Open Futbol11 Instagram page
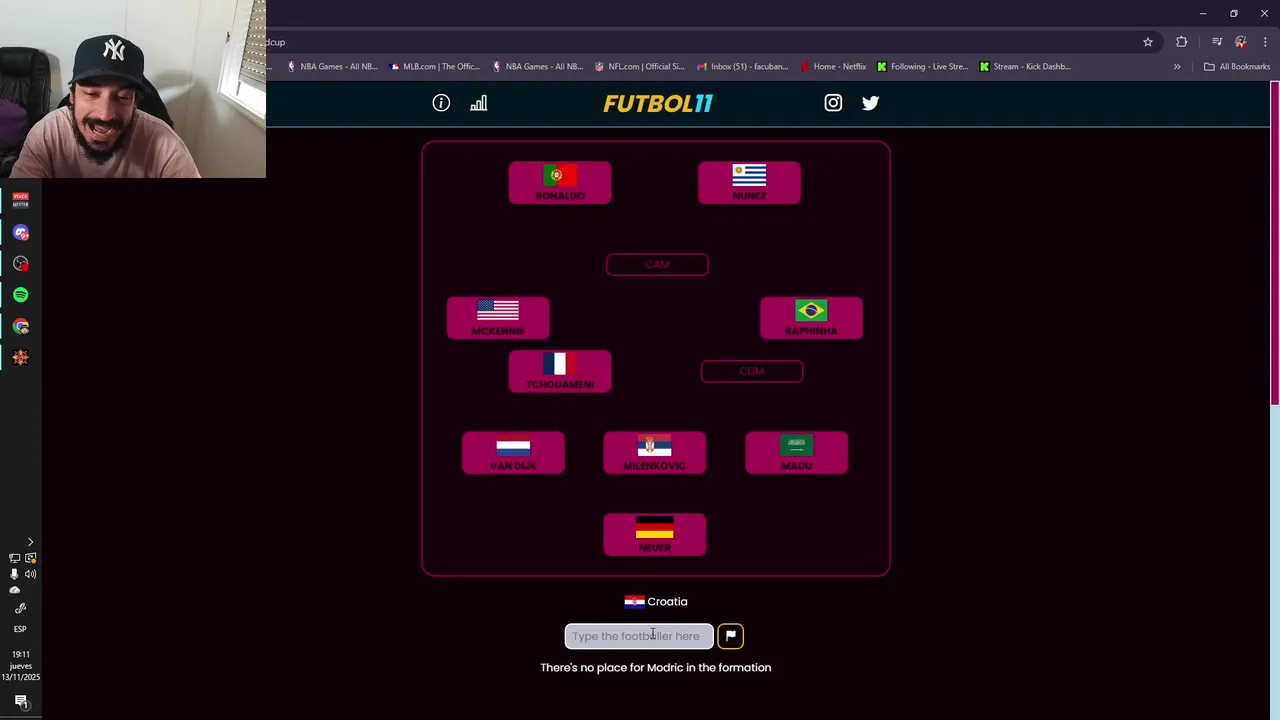 click(x=833, y=103)
